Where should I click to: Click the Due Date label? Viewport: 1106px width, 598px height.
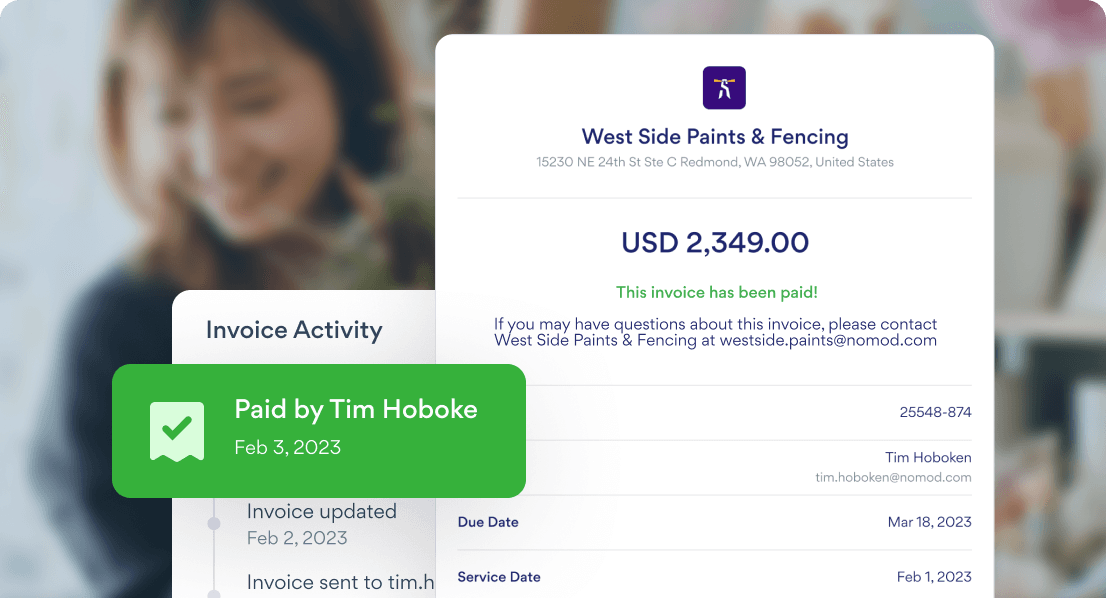[488, 522]
